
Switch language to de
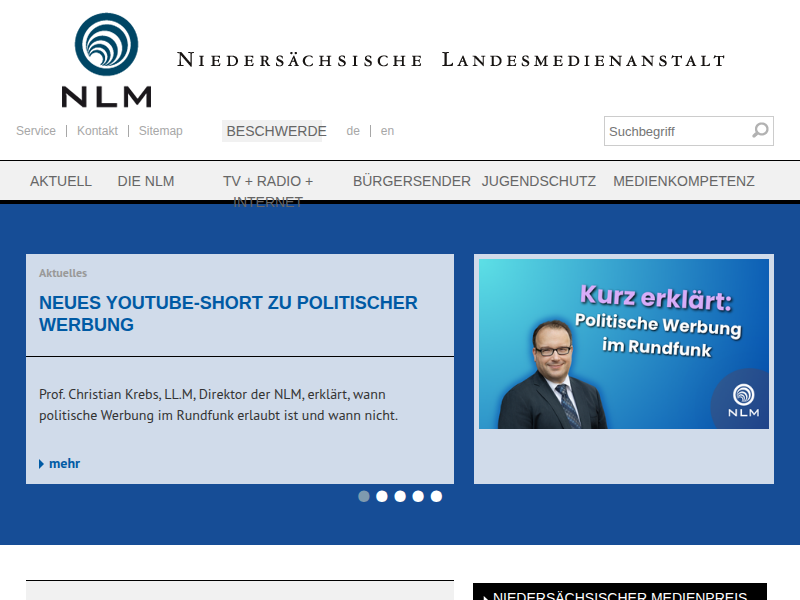click(353, 131)
